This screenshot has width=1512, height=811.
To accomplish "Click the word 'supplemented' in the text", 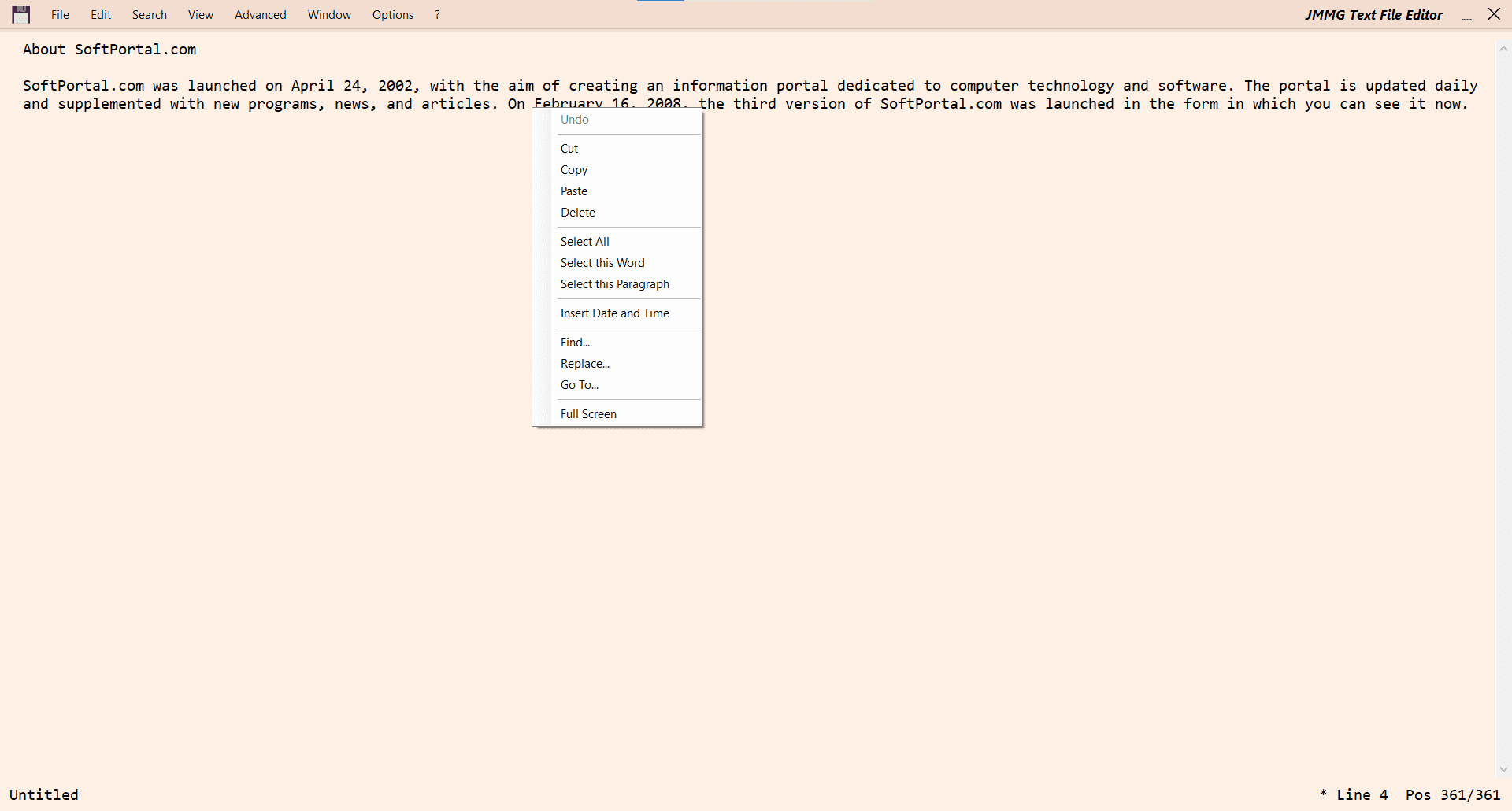I will click(109, 104).
